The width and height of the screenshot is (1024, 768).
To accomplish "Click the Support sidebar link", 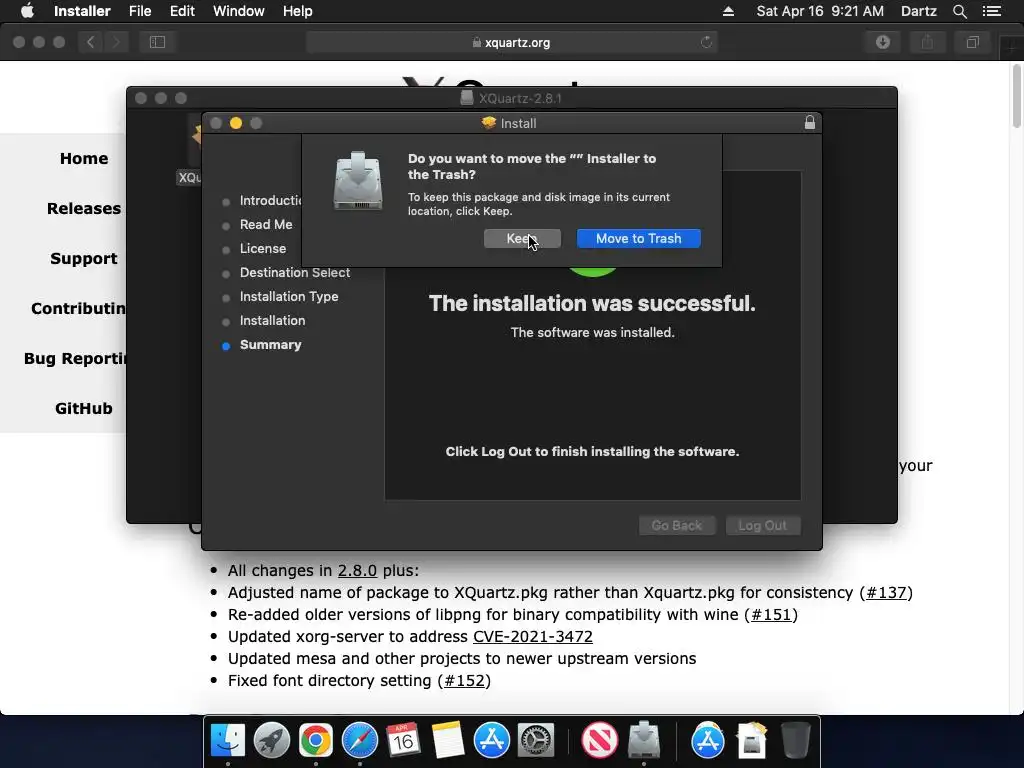I will click(x=84, y=259).
